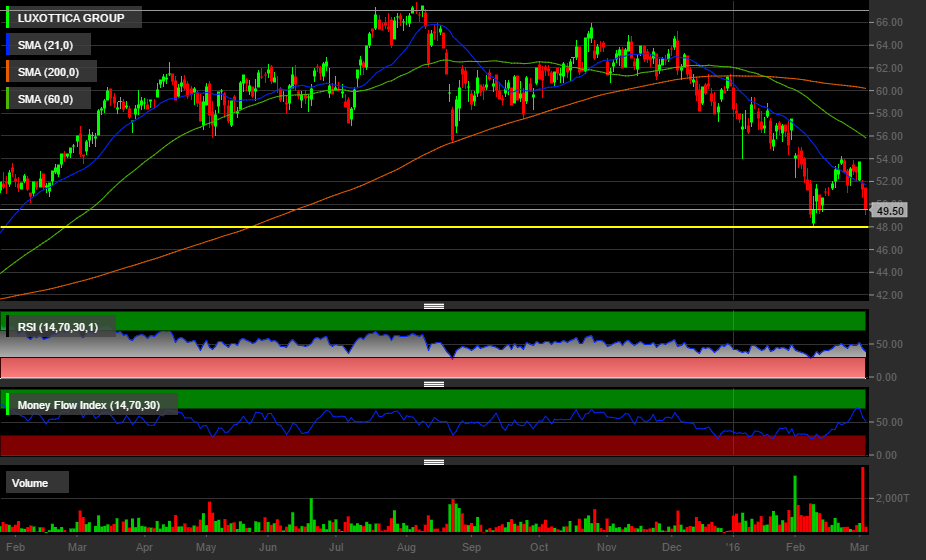Click the '16 year marker on time axis
Image resolution: width=926 pixels, height=560 pixels.
pos(732,547)
